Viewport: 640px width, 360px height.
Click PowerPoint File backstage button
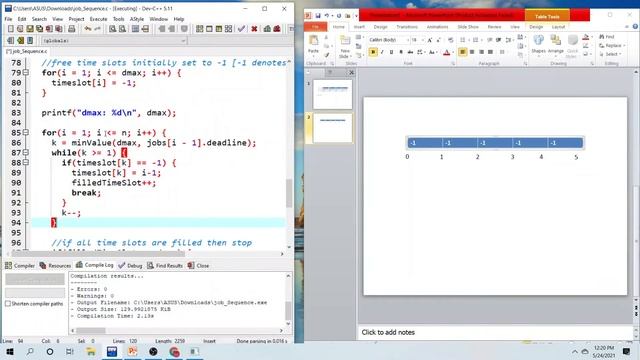pyautogui.click(x=315, y=27)
